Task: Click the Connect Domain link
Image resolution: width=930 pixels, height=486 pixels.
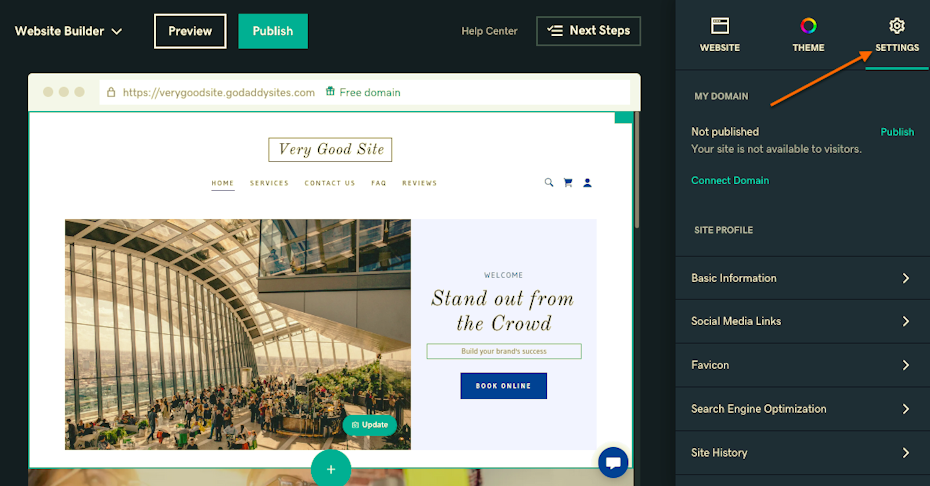Action: [x=730, y=180]
